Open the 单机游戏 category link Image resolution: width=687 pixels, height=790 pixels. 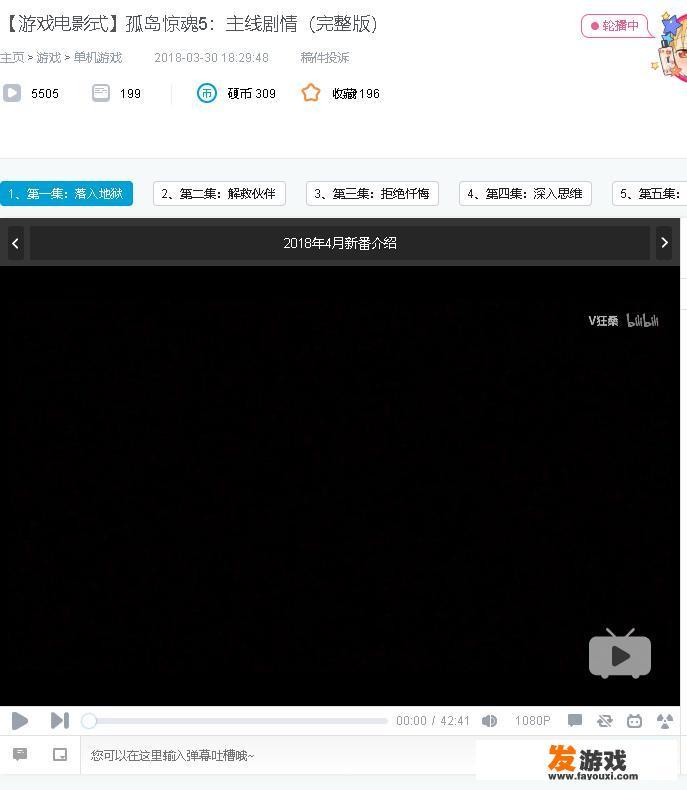point(98,57)
